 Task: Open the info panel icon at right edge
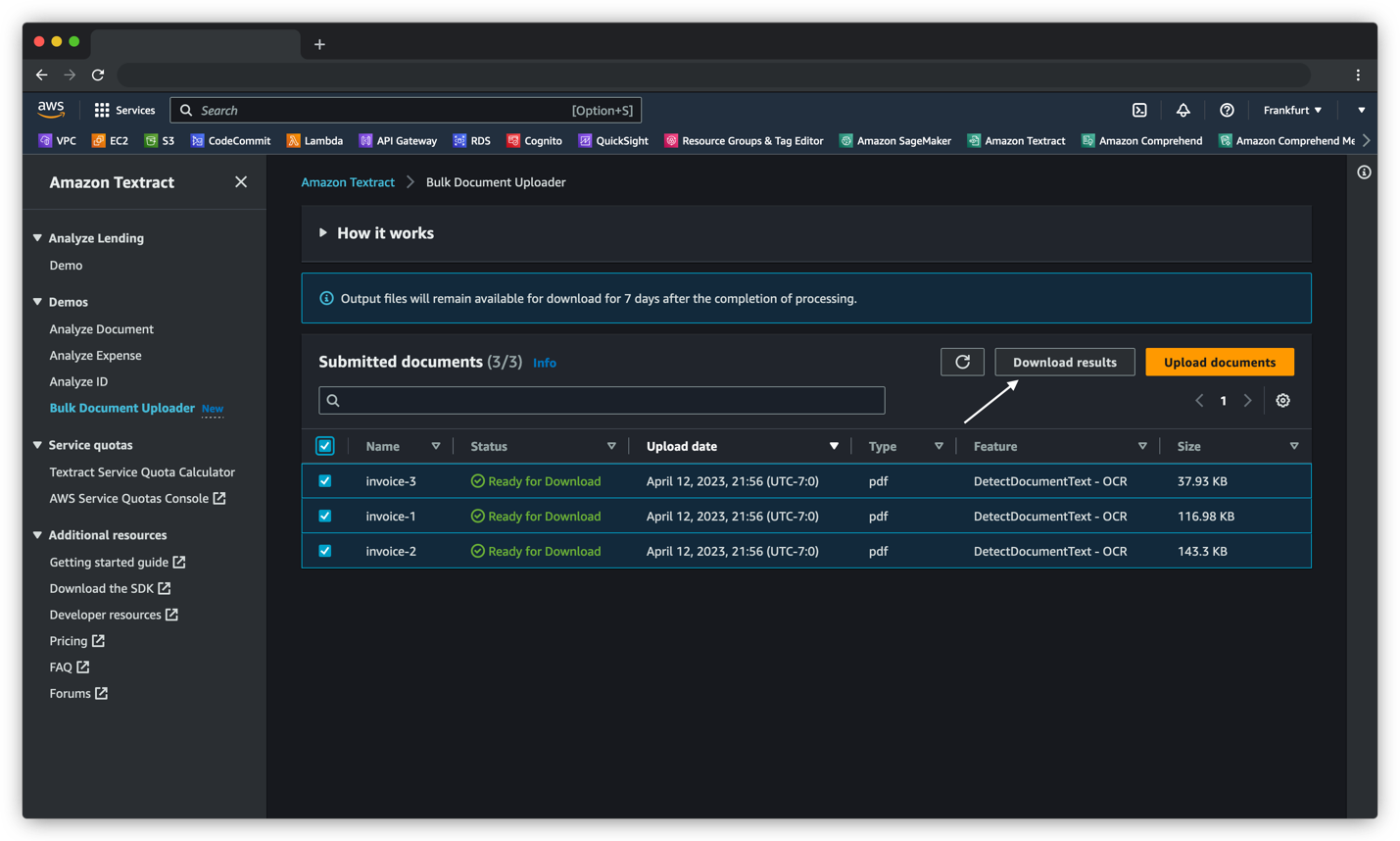(1364, 173)
